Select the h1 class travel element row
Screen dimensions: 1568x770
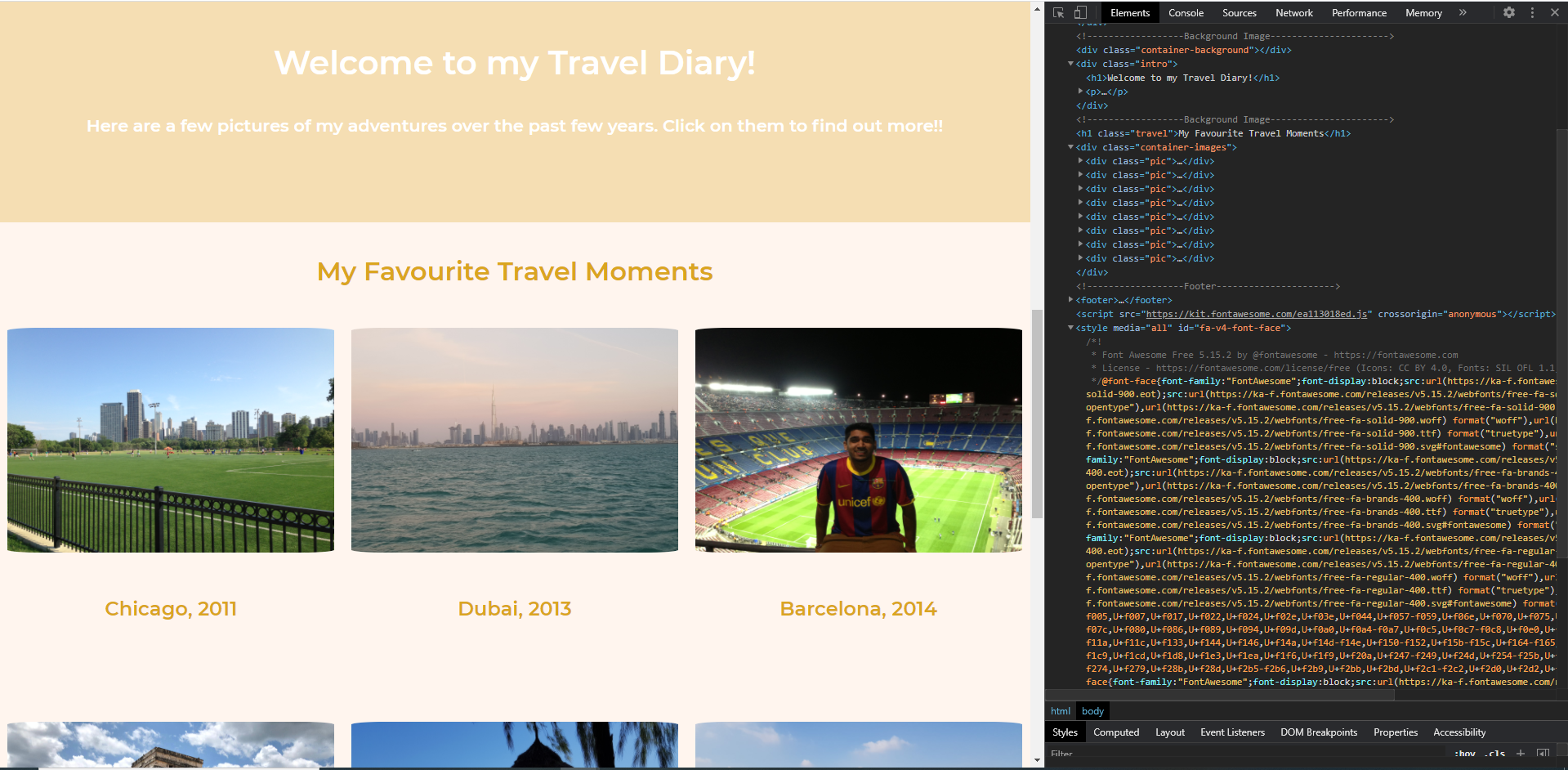[1213, 133]
